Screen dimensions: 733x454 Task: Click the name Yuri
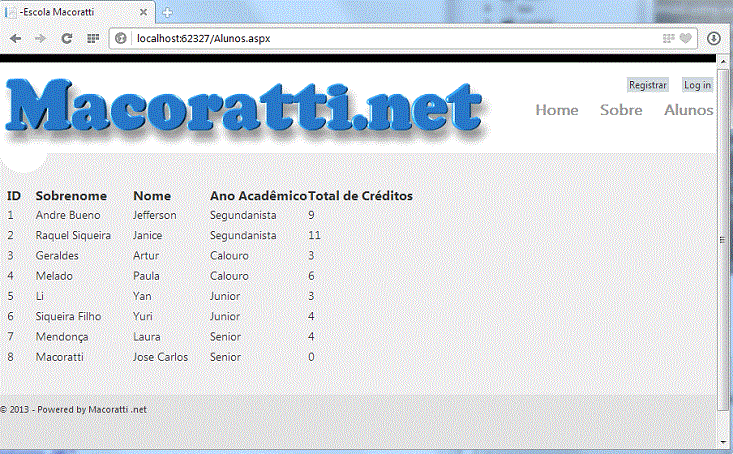click(143, 317)
